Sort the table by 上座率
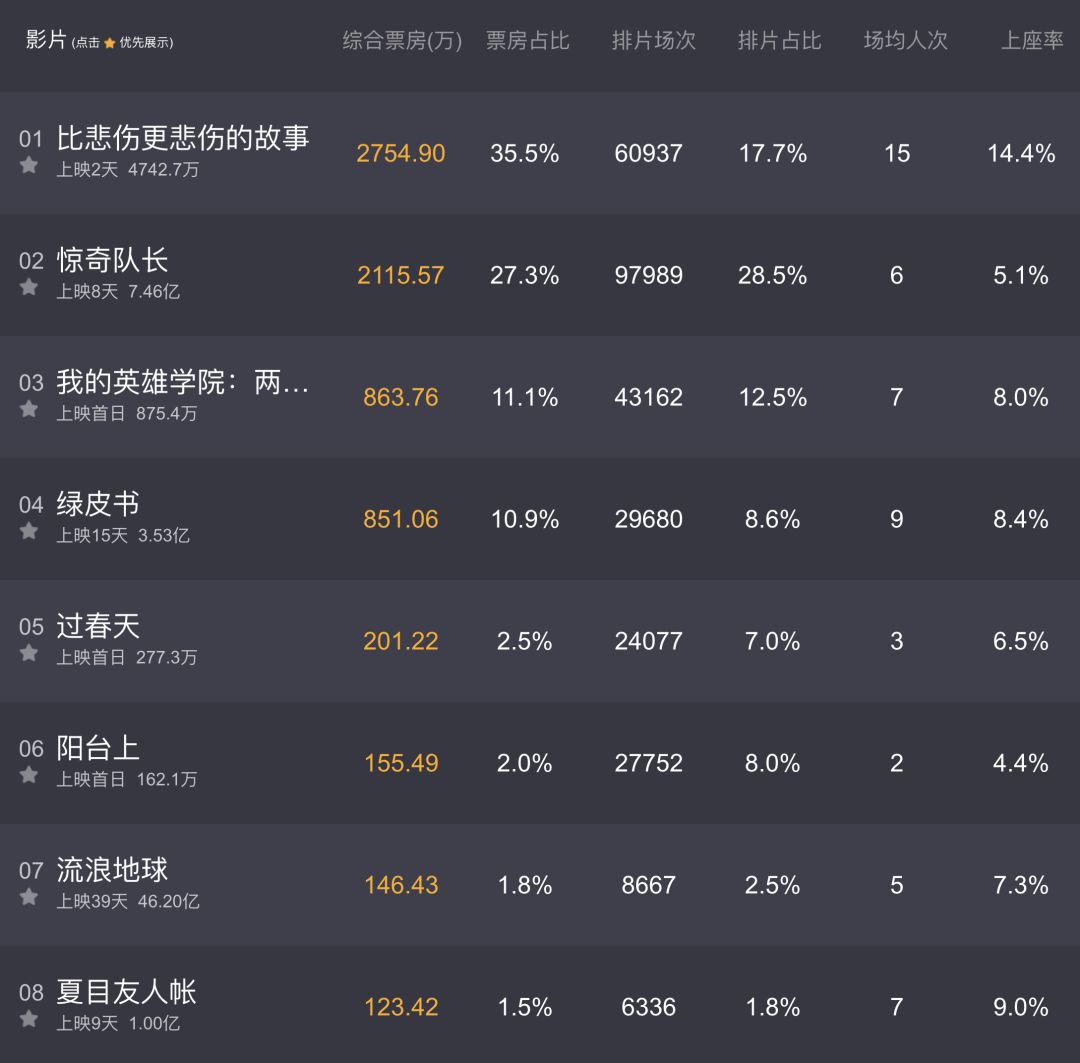This screenshot has width=1080, height=1063. [1032, 41]
